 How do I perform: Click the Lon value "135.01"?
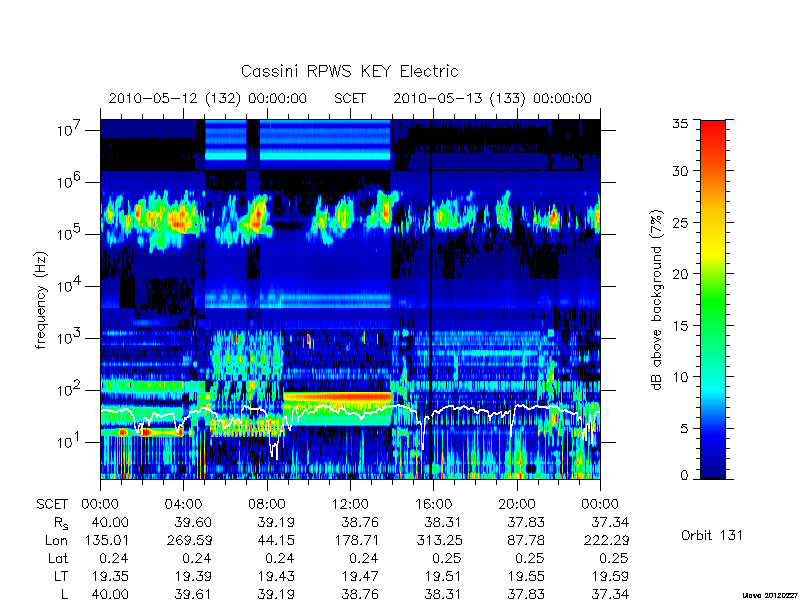pos(106,540)
